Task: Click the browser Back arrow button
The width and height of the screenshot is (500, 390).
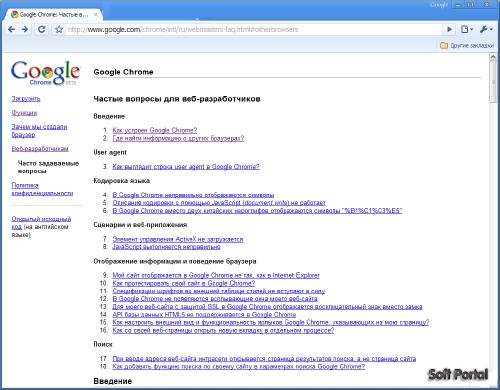Action: point(11,29)
